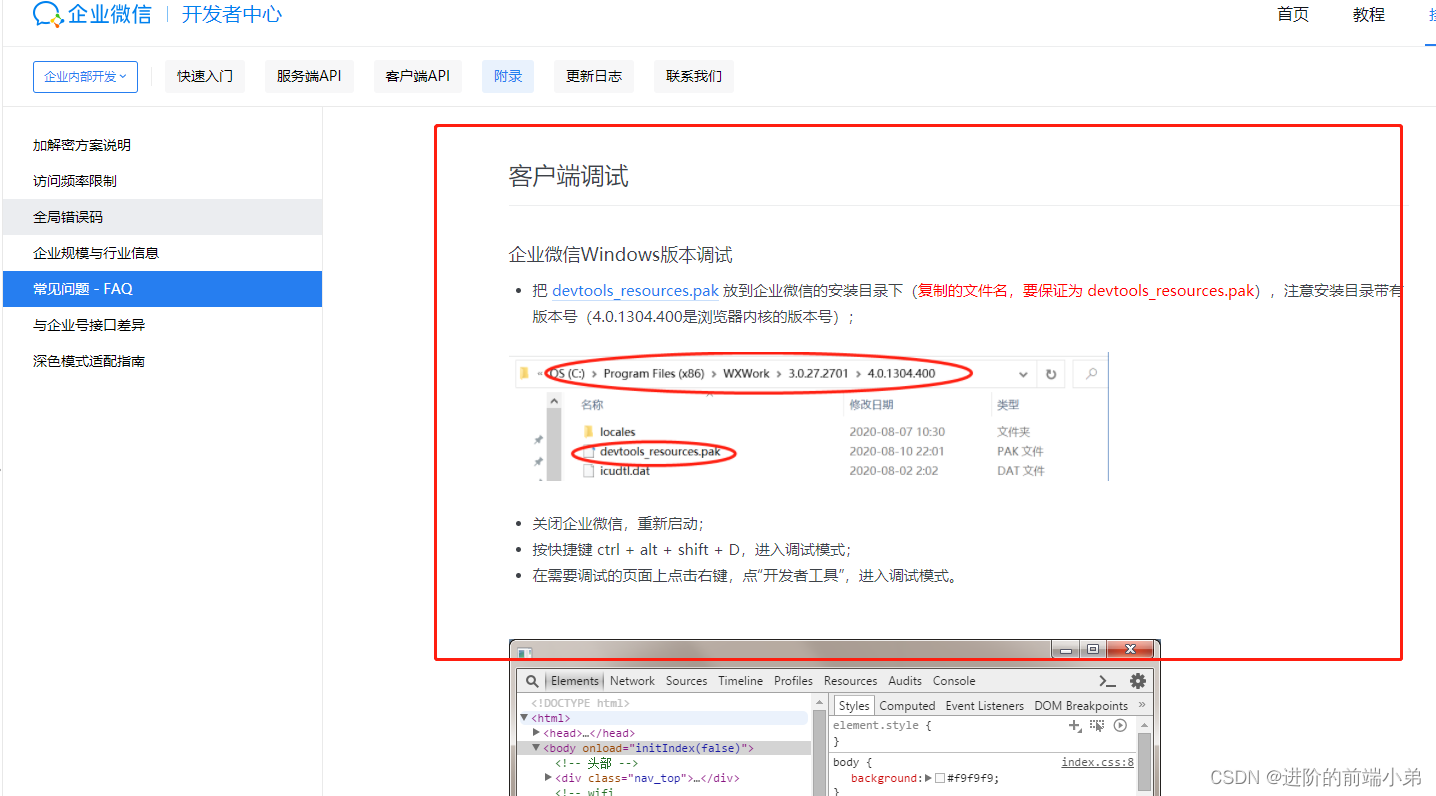Screen dimensions: 1436x796
Task: Switch to DevTools Audits tab
Action: pos(905,681)
